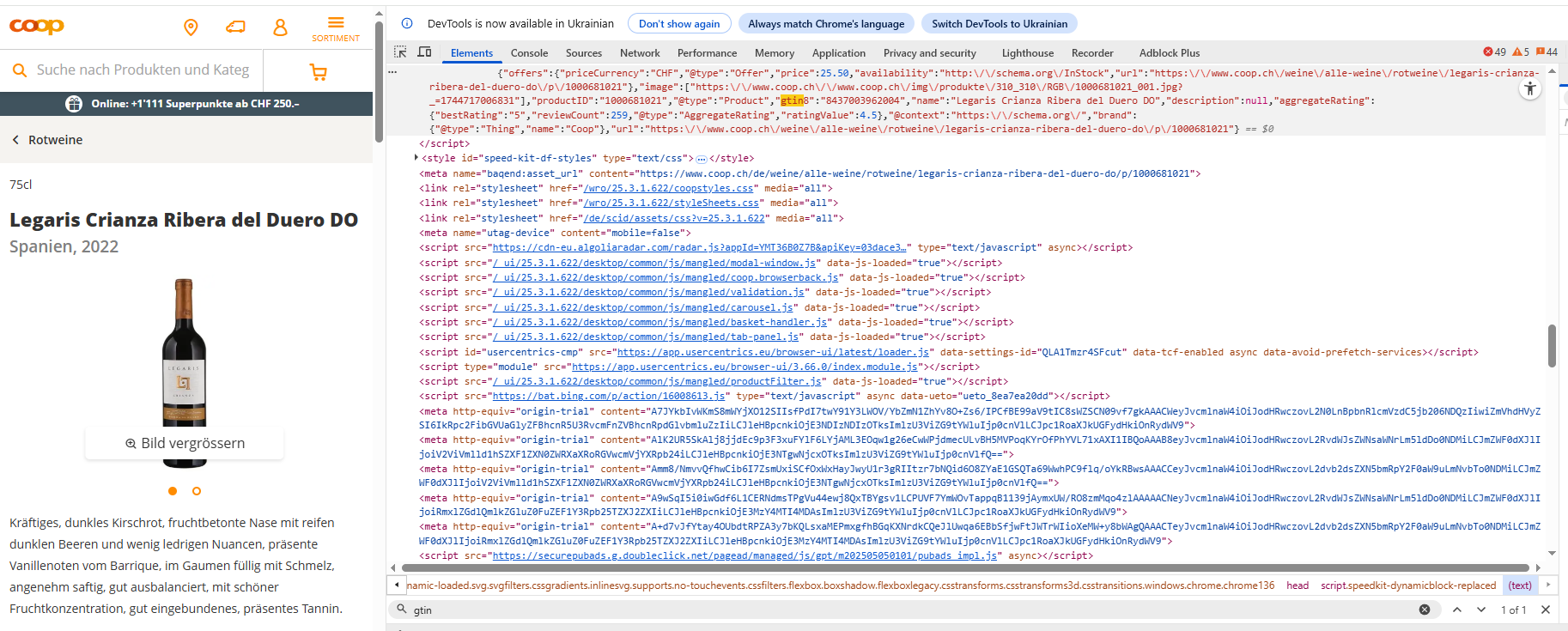
Task: Switch to the Elements tab
Action: point(472,53)
